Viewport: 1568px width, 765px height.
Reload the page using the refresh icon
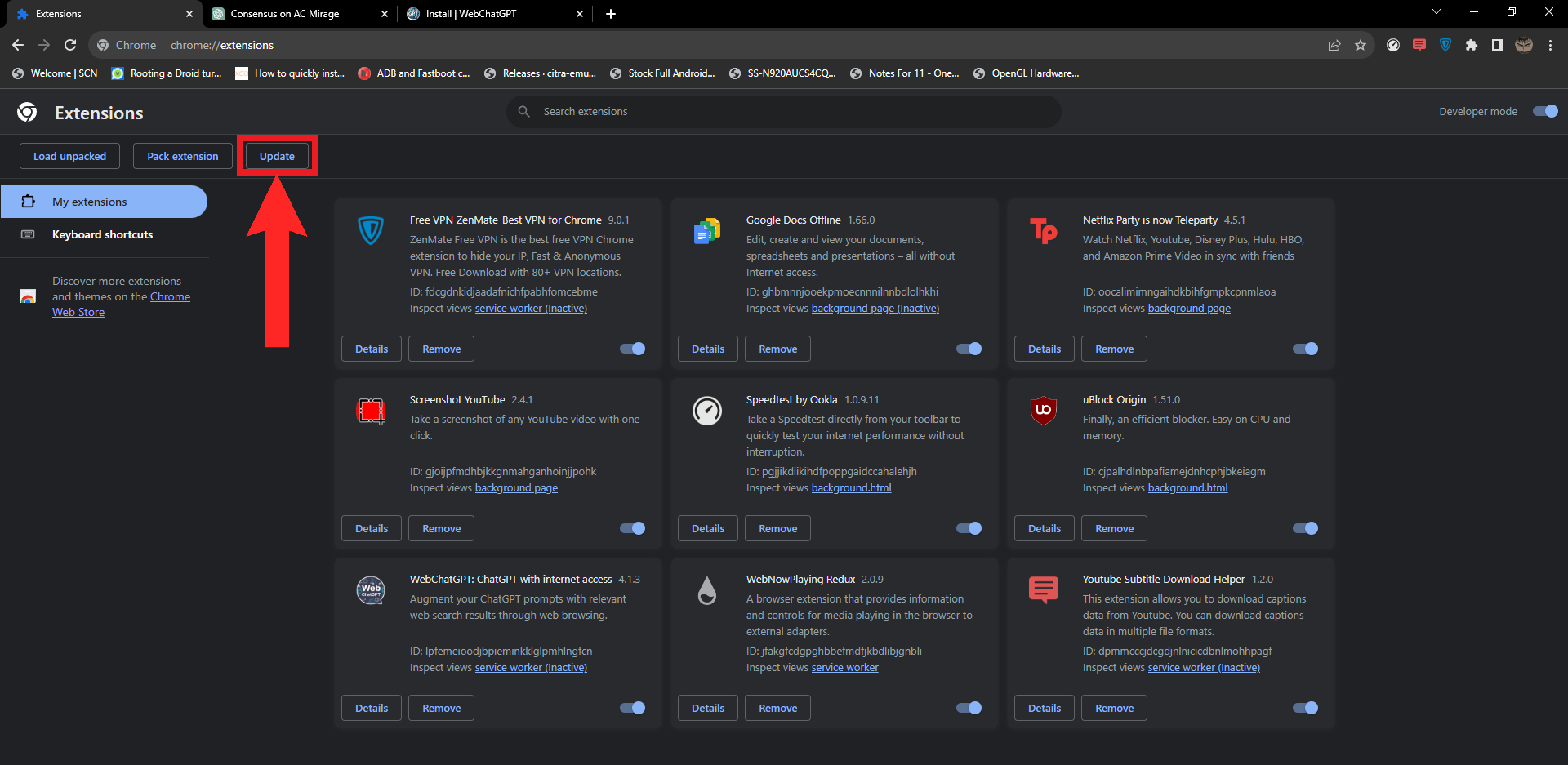70,45
